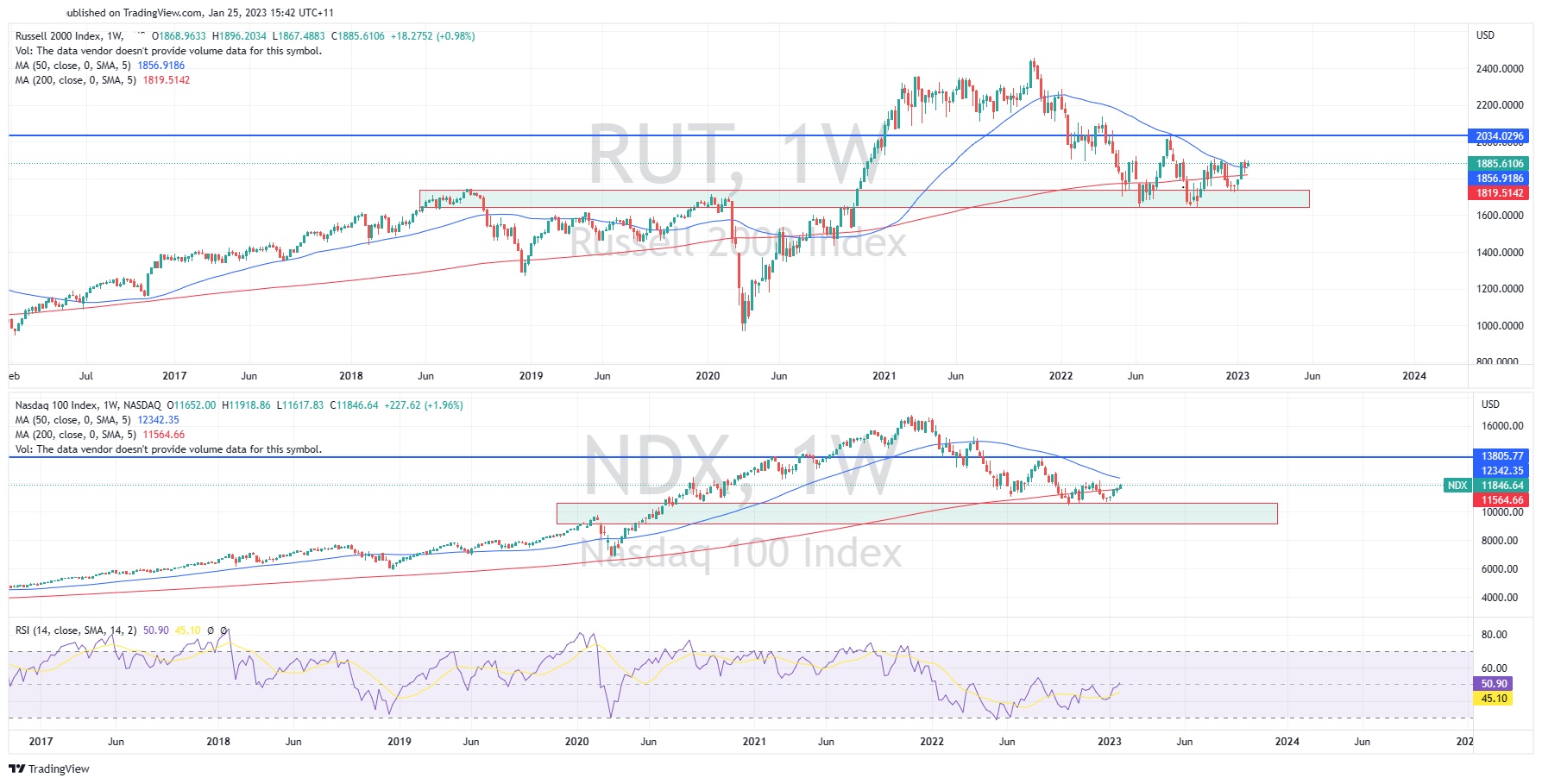Click the green NDX symbol tag on the price axis
1542x784 pixels.
[1457, 486]
